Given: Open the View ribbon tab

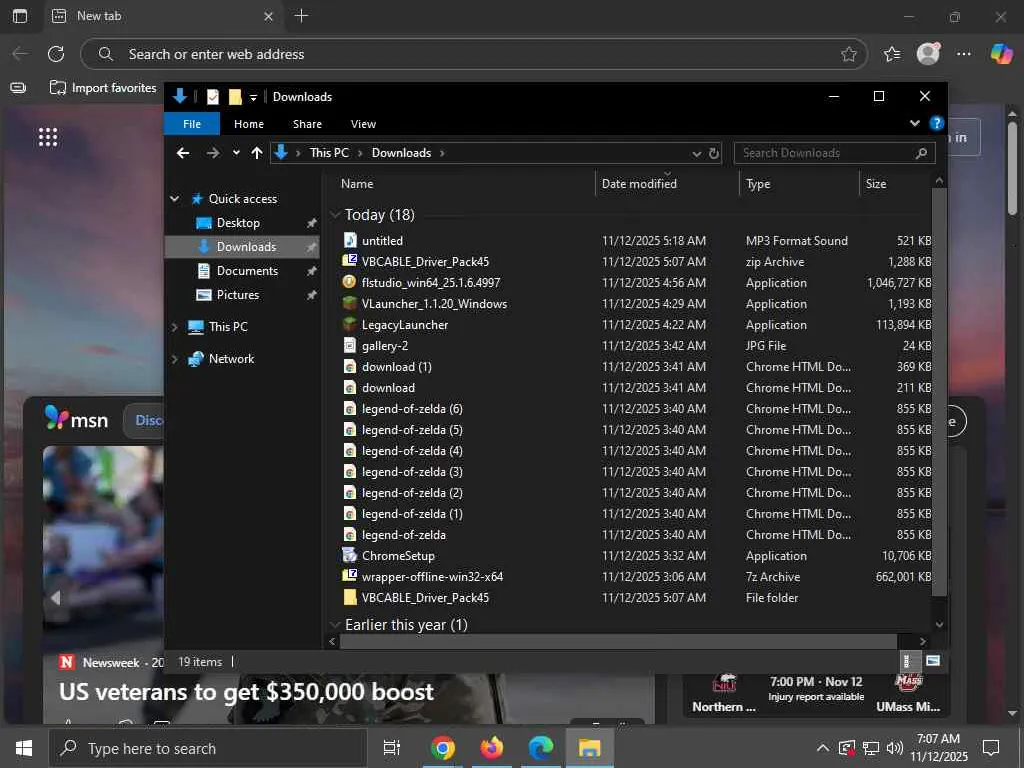Looking at the screenshot, I should 363,123.
